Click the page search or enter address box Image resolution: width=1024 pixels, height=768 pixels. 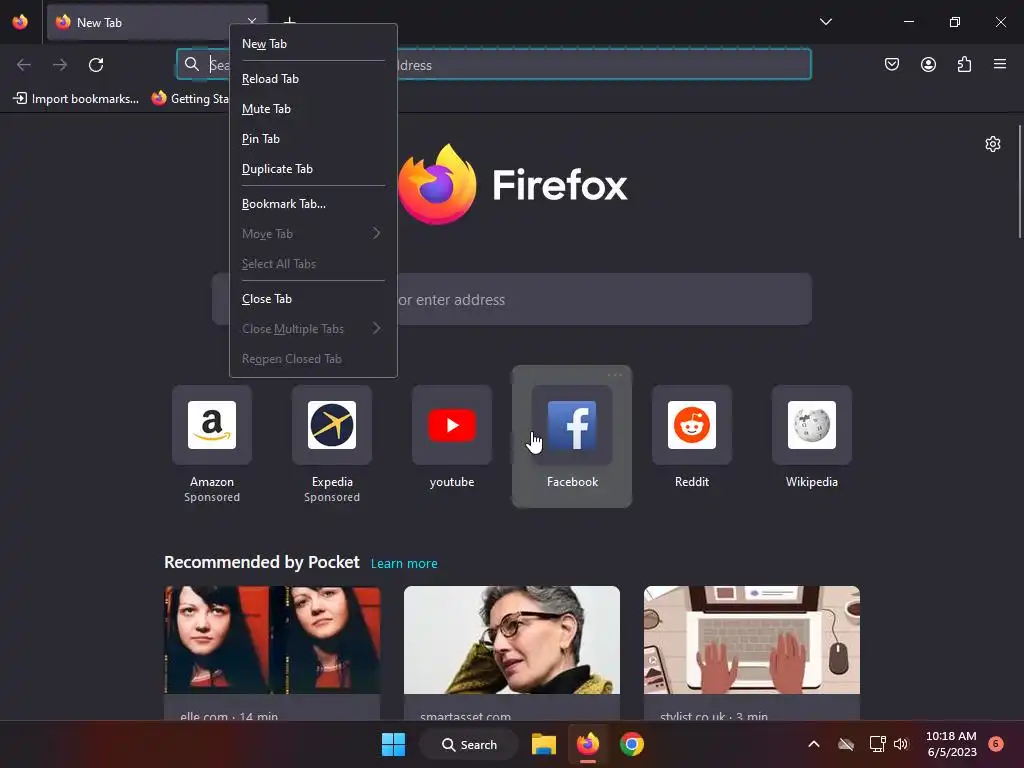click(x=511, y=299)
